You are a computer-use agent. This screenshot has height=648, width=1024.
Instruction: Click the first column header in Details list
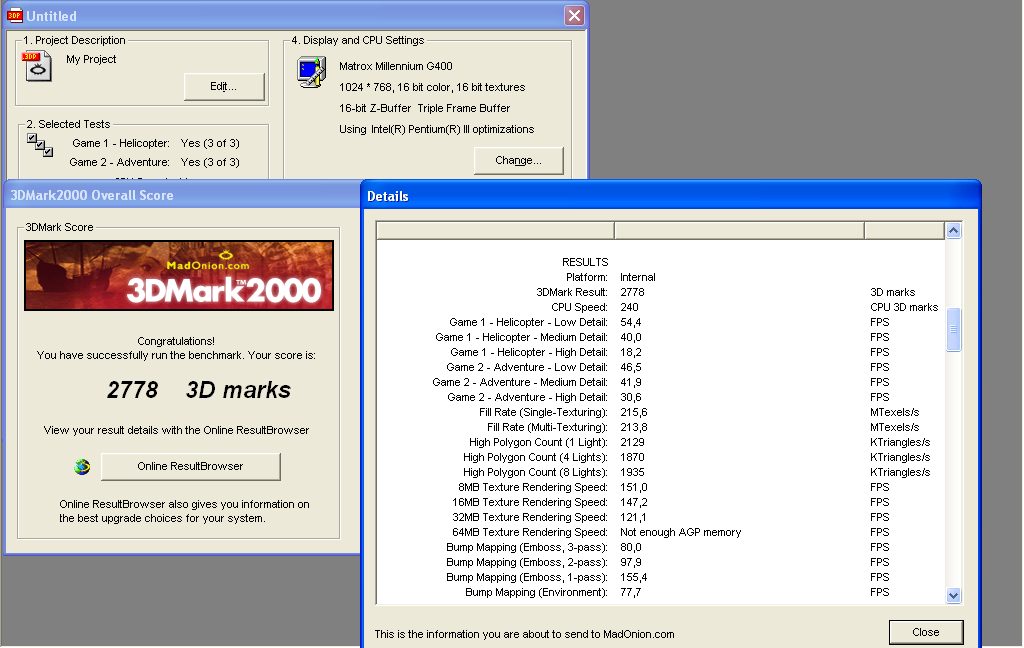[x=496, y=231]
